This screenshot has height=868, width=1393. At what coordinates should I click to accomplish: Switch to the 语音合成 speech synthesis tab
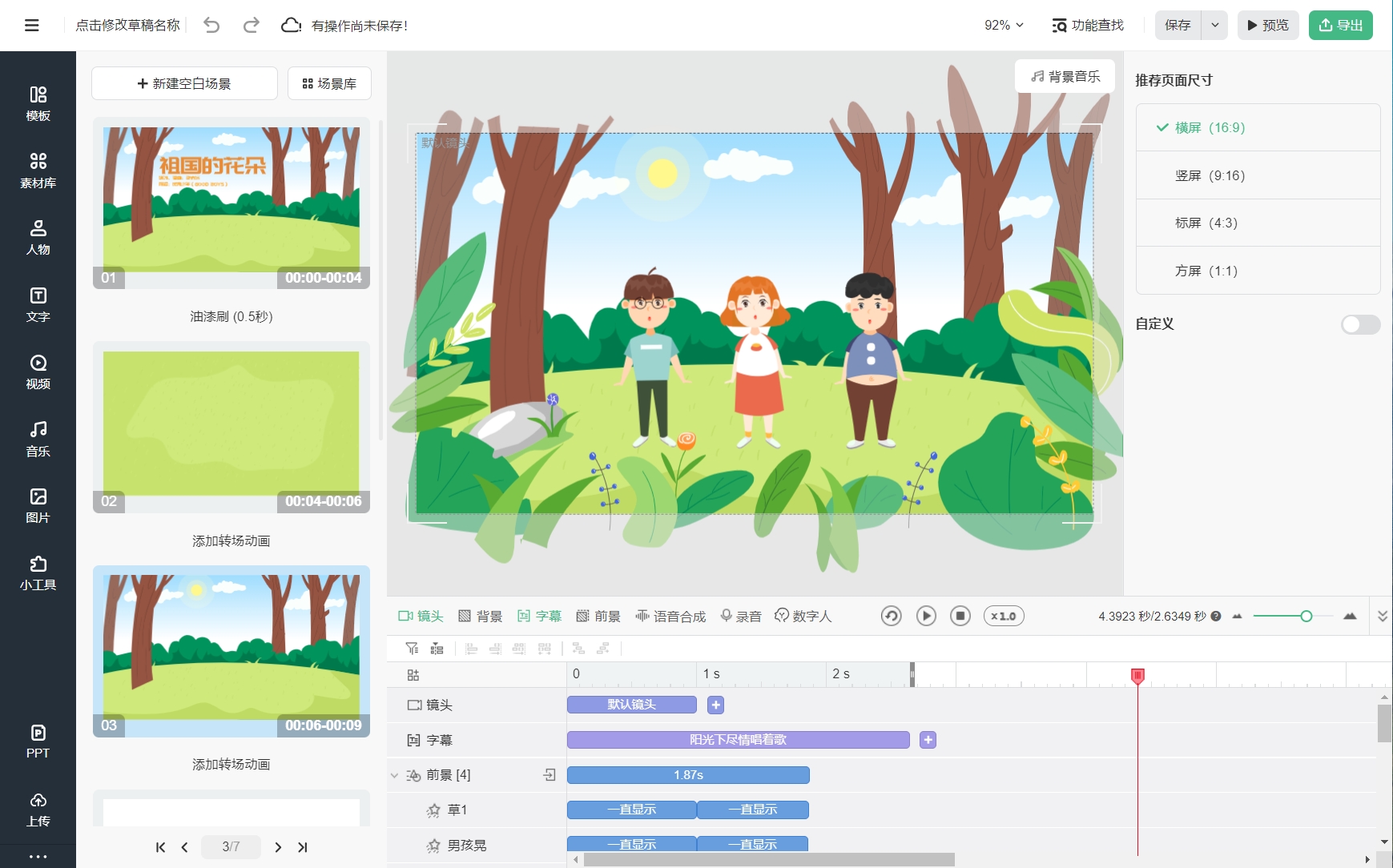[x=670, y=616]
